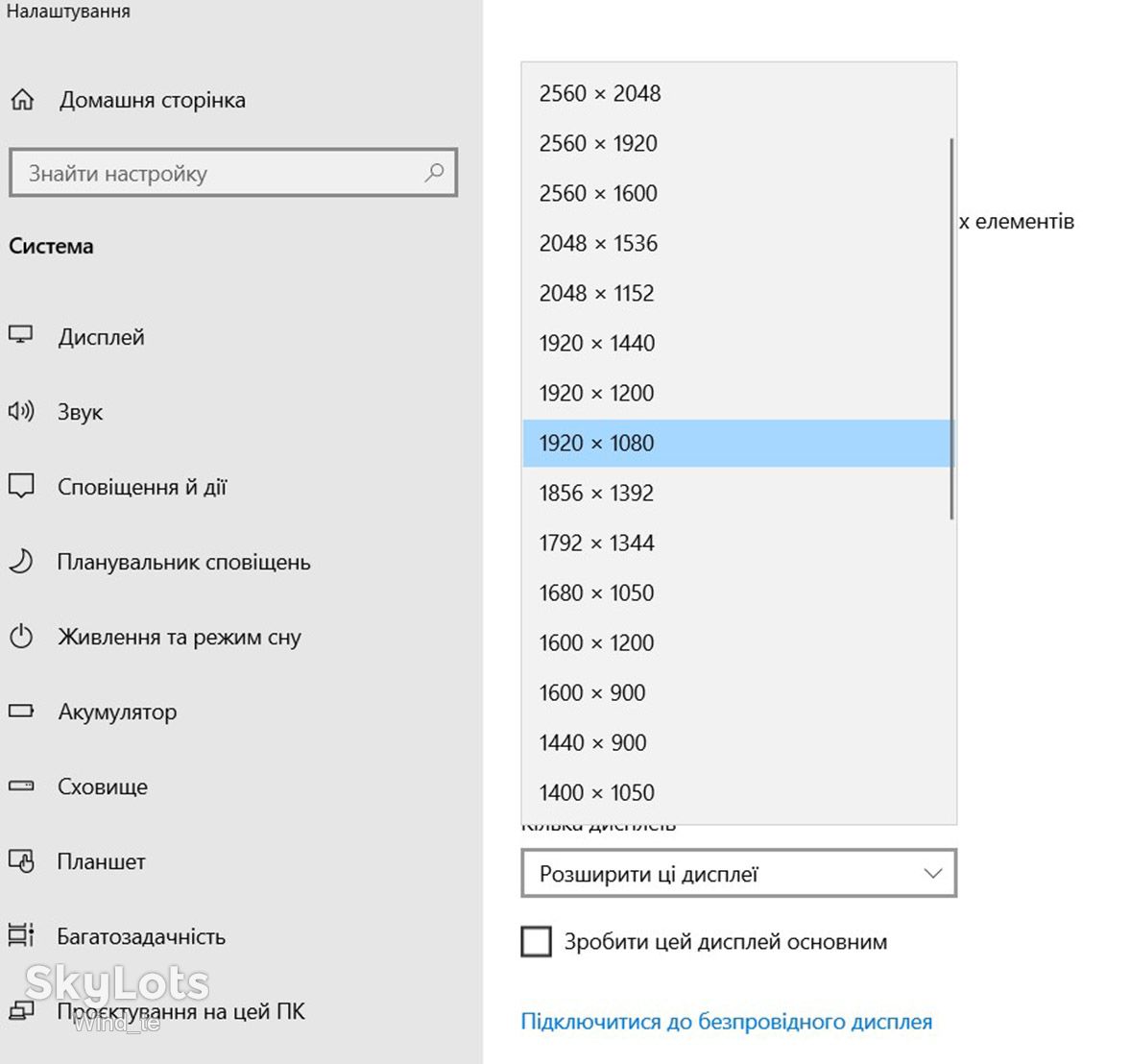Click the Знайти настройку search field
The image size is (1130, 1064).
[x=233, y=172]
